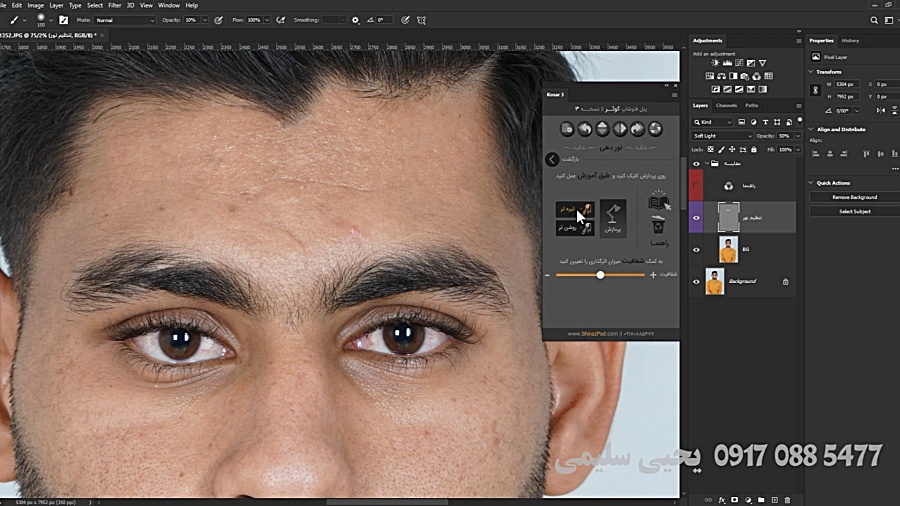Click the Remove Background button
This screenshot has height=506, width=900.
tap(855, 197)
